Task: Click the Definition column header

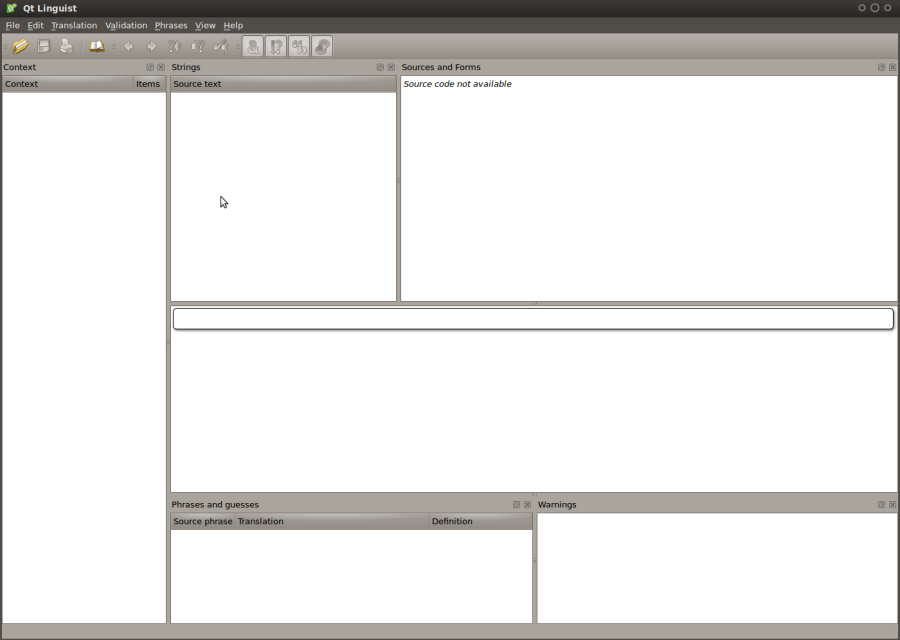Action: click(x=452, y=521)
